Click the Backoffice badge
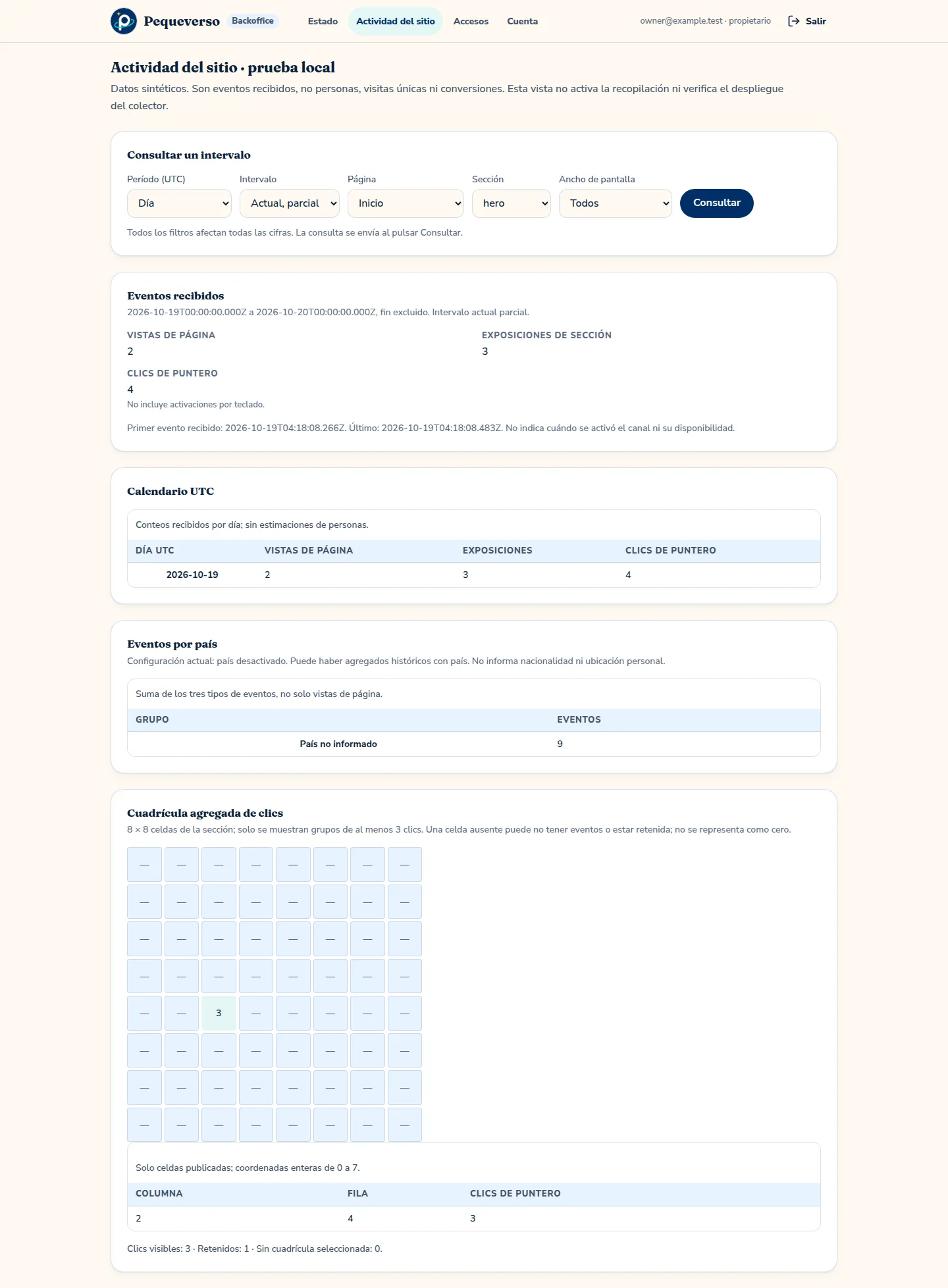Viewport: 948px width, 1288px height. tap(253, 21)
